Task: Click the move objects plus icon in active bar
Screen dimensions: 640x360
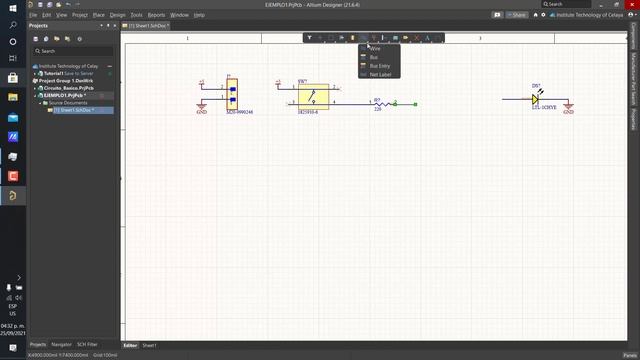Action: coord(320,38)
